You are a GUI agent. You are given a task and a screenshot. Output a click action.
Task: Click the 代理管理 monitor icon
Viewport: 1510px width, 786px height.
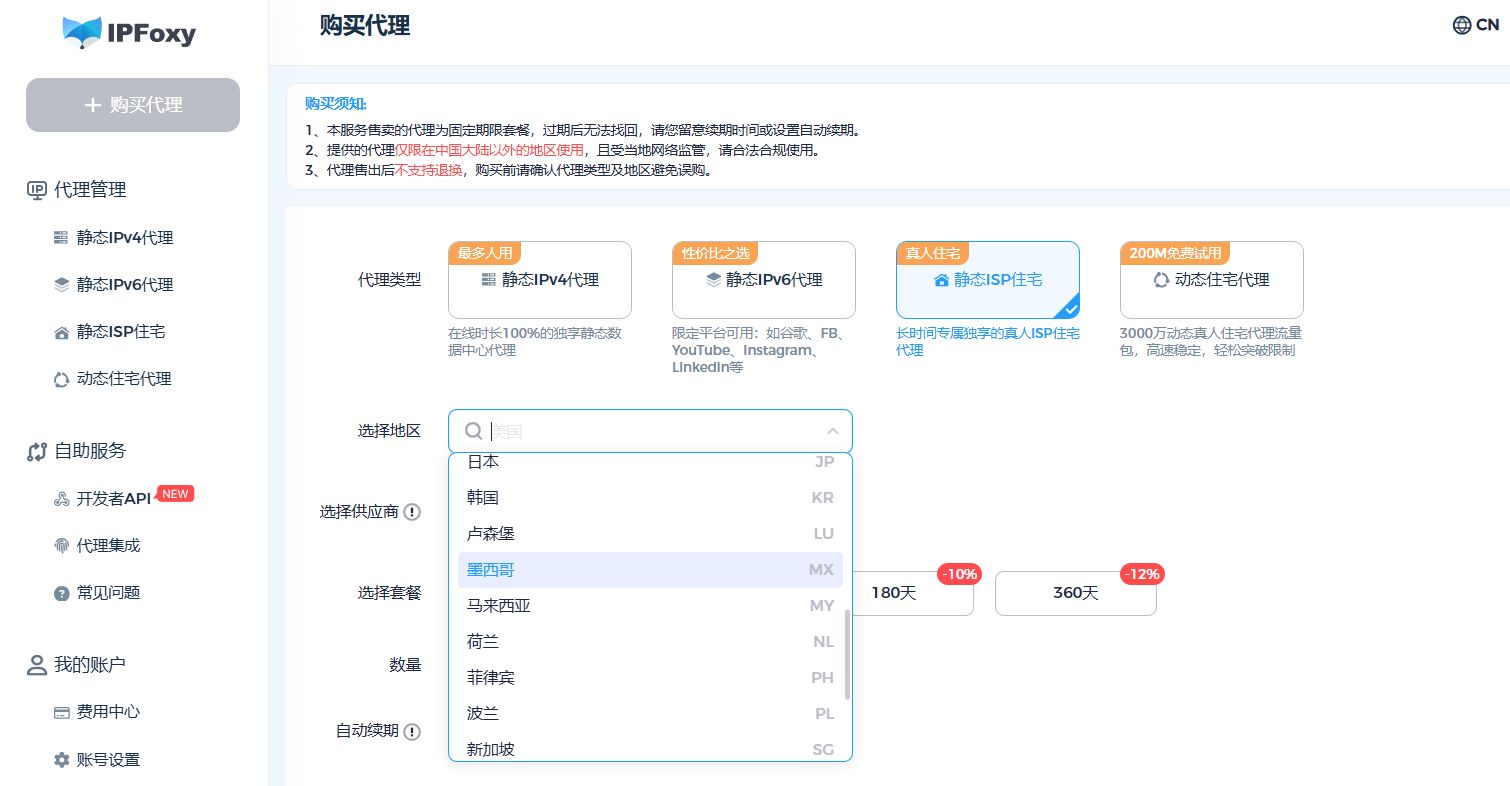click(x=36, y=190)
